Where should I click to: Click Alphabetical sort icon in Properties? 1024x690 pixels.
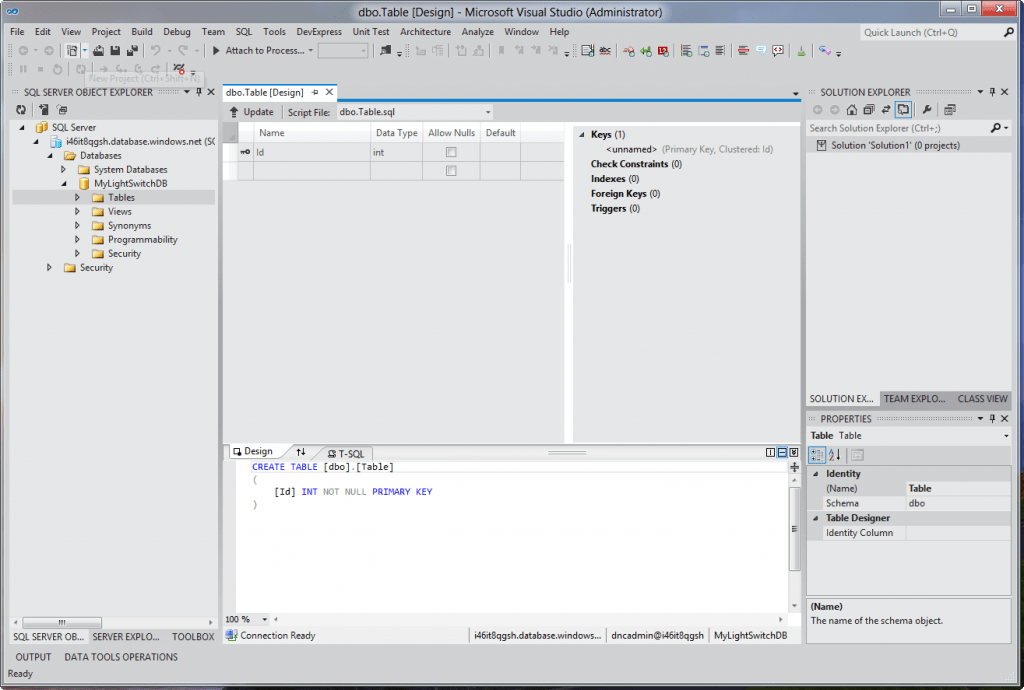[x=835, y=455]
